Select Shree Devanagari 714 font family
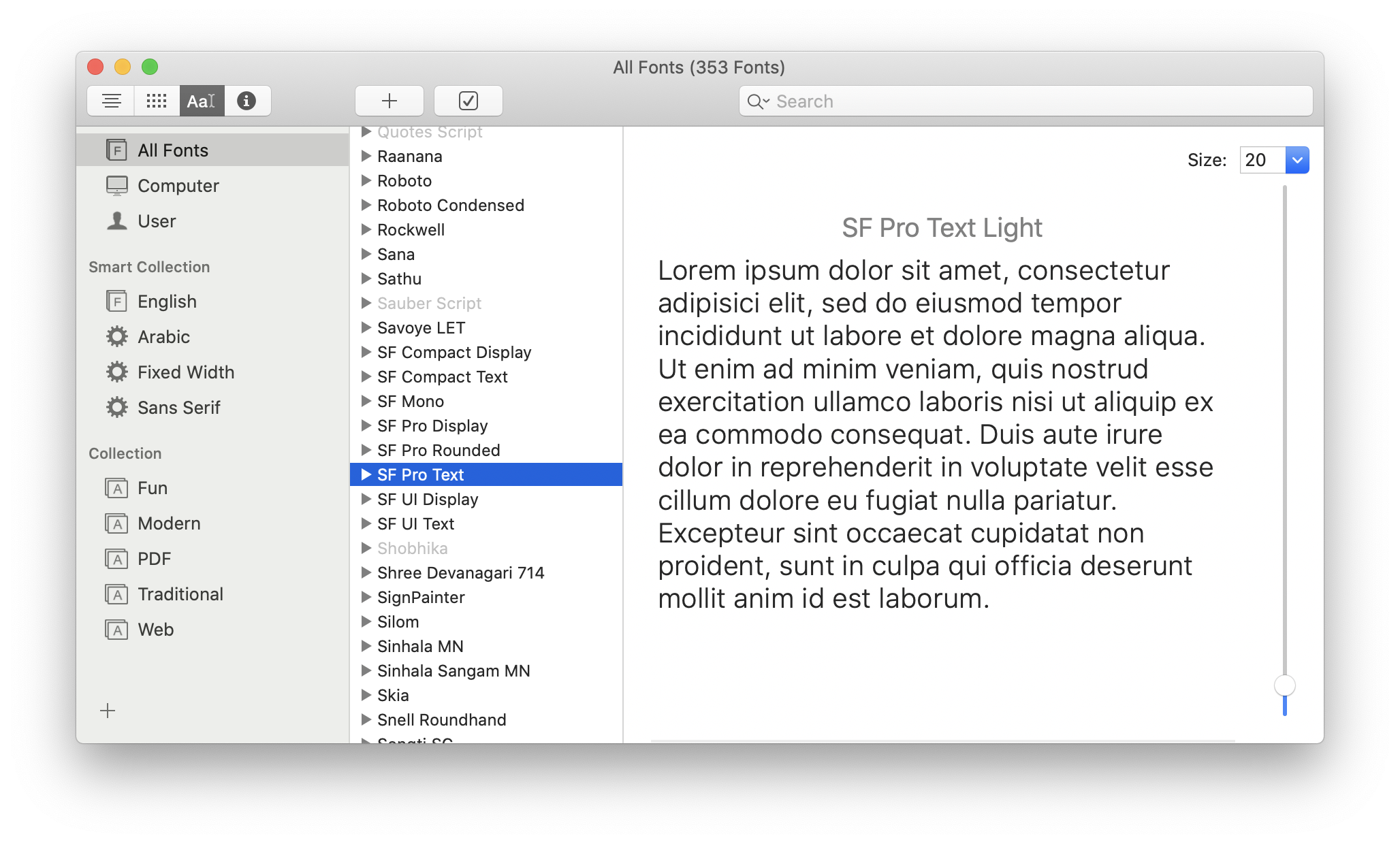The image size is (1400, 844). [486, 573]
